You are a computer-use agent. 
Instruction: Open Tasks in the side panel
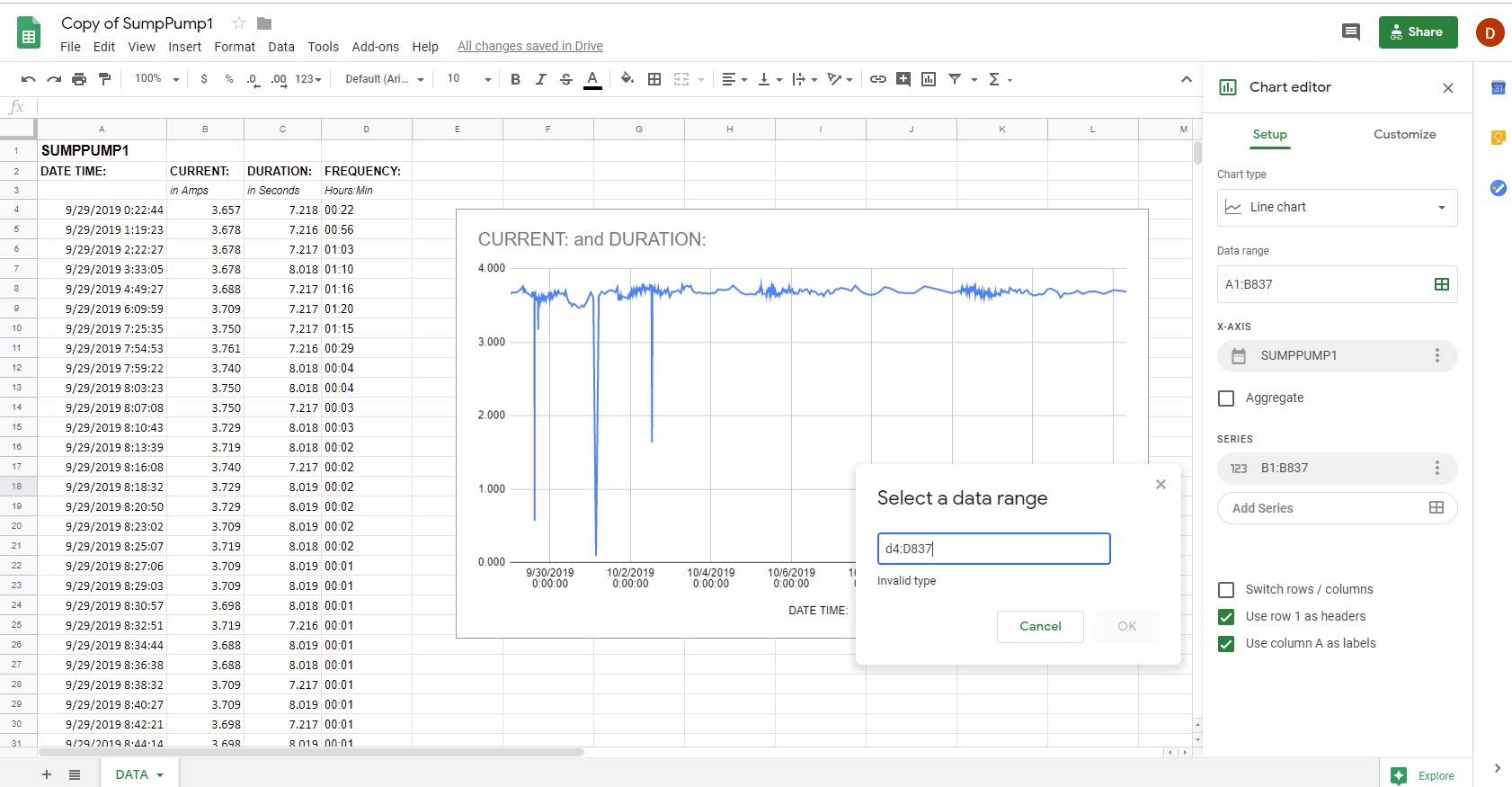1499,188
